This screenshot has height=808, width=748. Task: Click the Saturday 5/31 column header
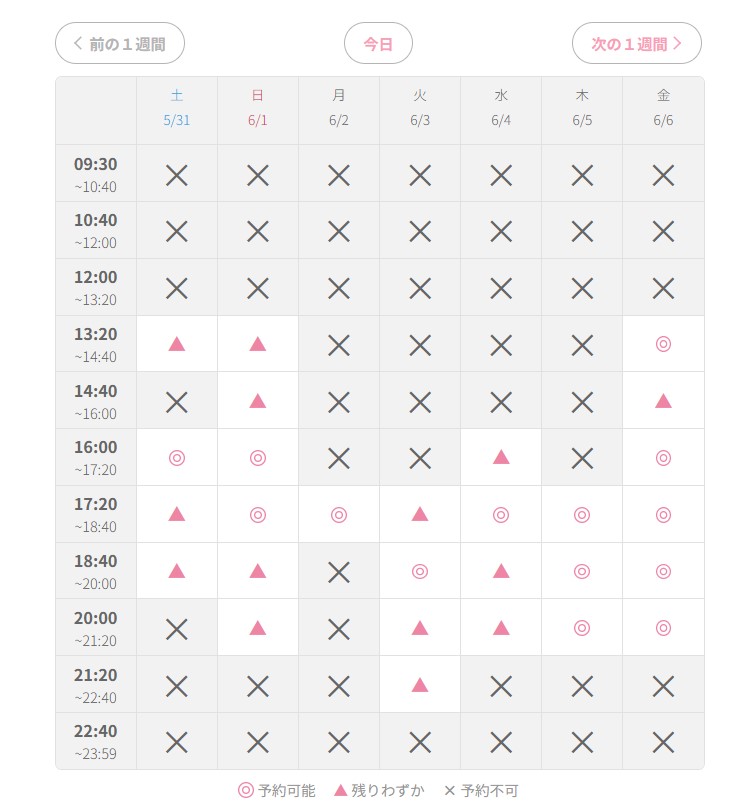click(177, 108)
